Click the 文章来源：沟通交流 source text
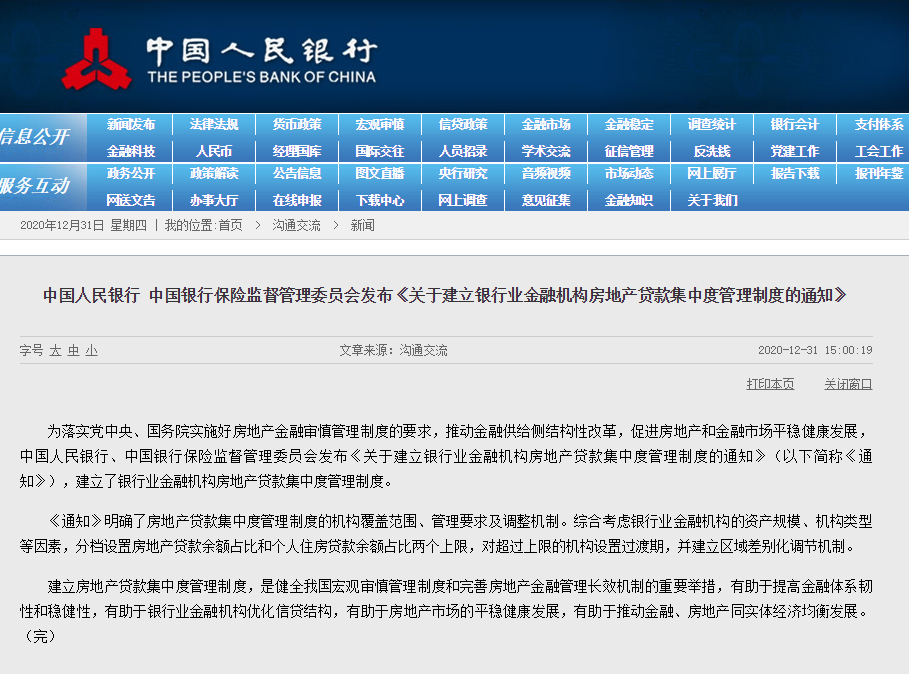 point(394,350)
